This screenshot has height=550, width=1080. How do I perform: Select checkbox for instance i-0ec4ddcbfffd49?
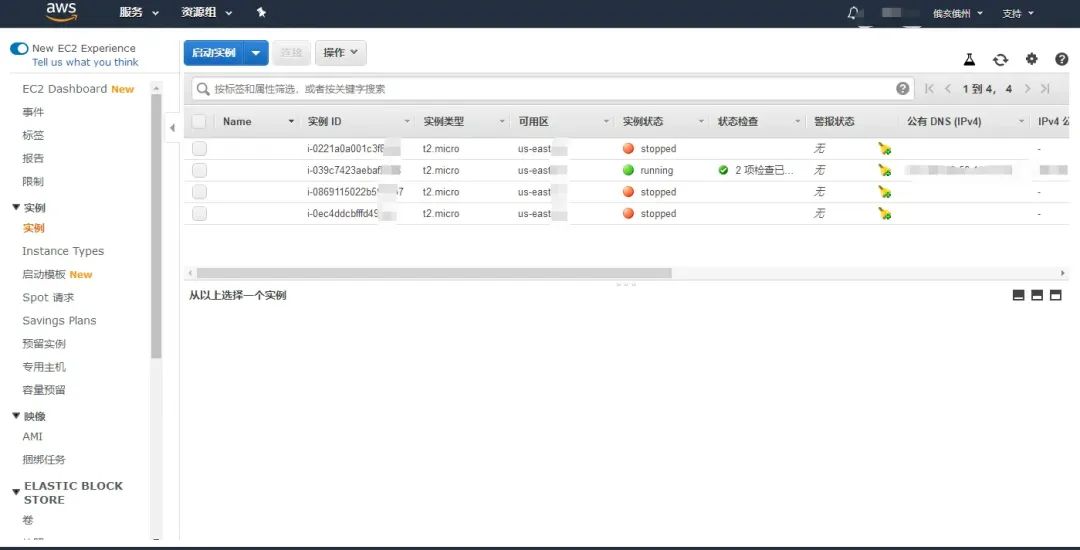click(x=199, y=213)
